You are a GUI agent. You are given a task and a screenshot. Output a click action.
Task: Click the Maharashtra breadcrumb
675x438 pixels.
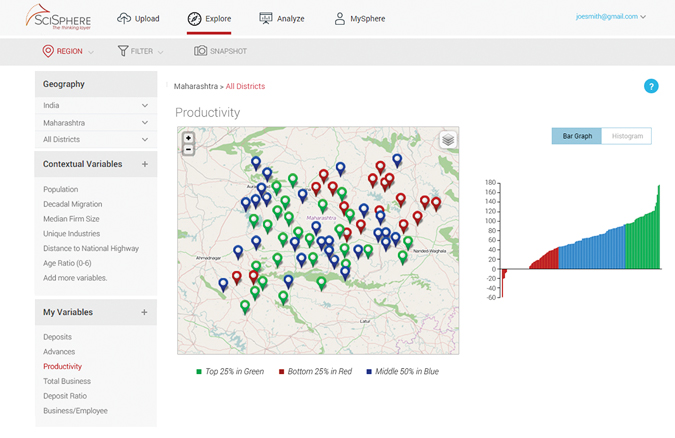pos(196,86)
